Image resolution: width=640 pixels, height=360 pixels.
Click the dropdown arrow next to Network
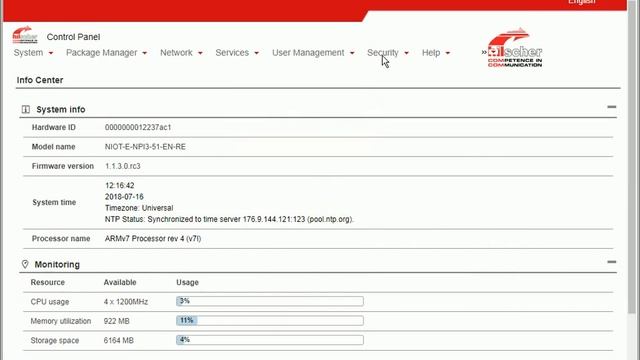point(200,53)
